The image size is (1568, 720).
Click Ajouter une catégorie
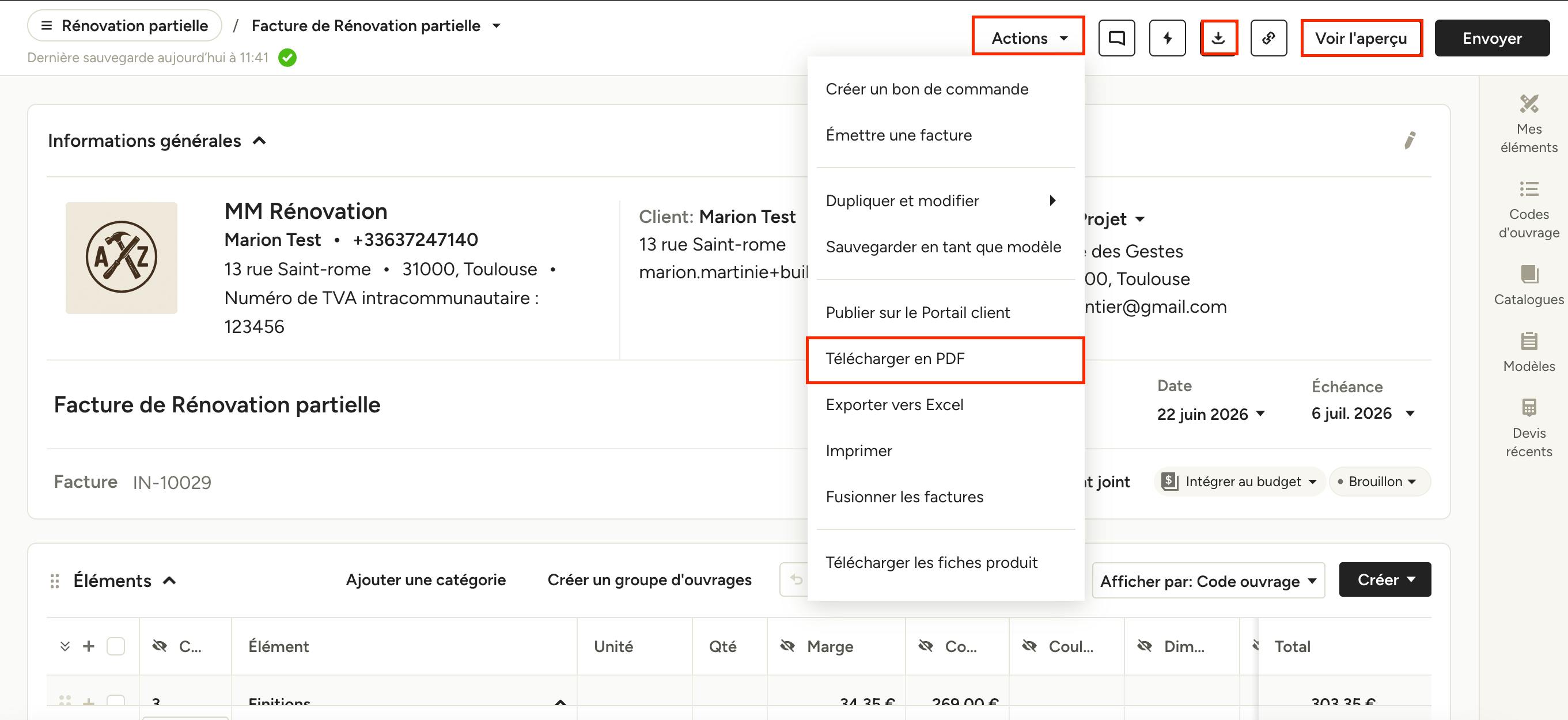(x=426, y=580)
